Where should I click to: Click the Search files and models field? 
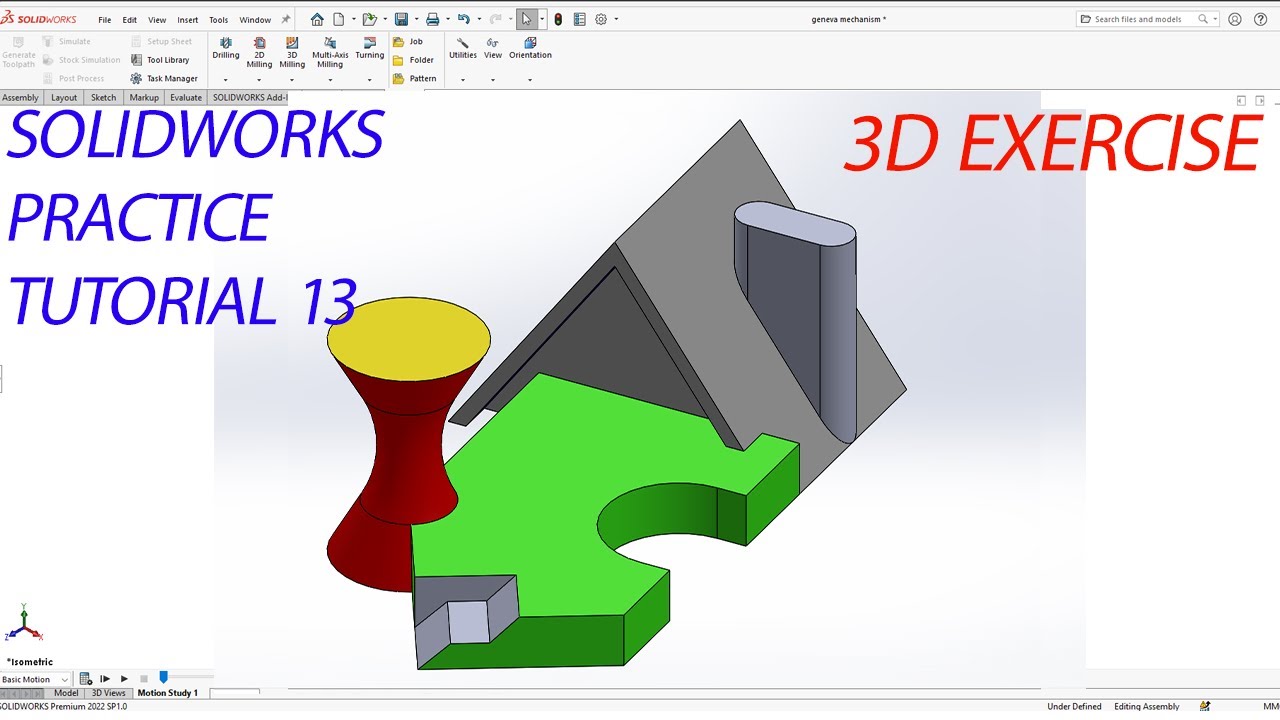[1147, 19]
